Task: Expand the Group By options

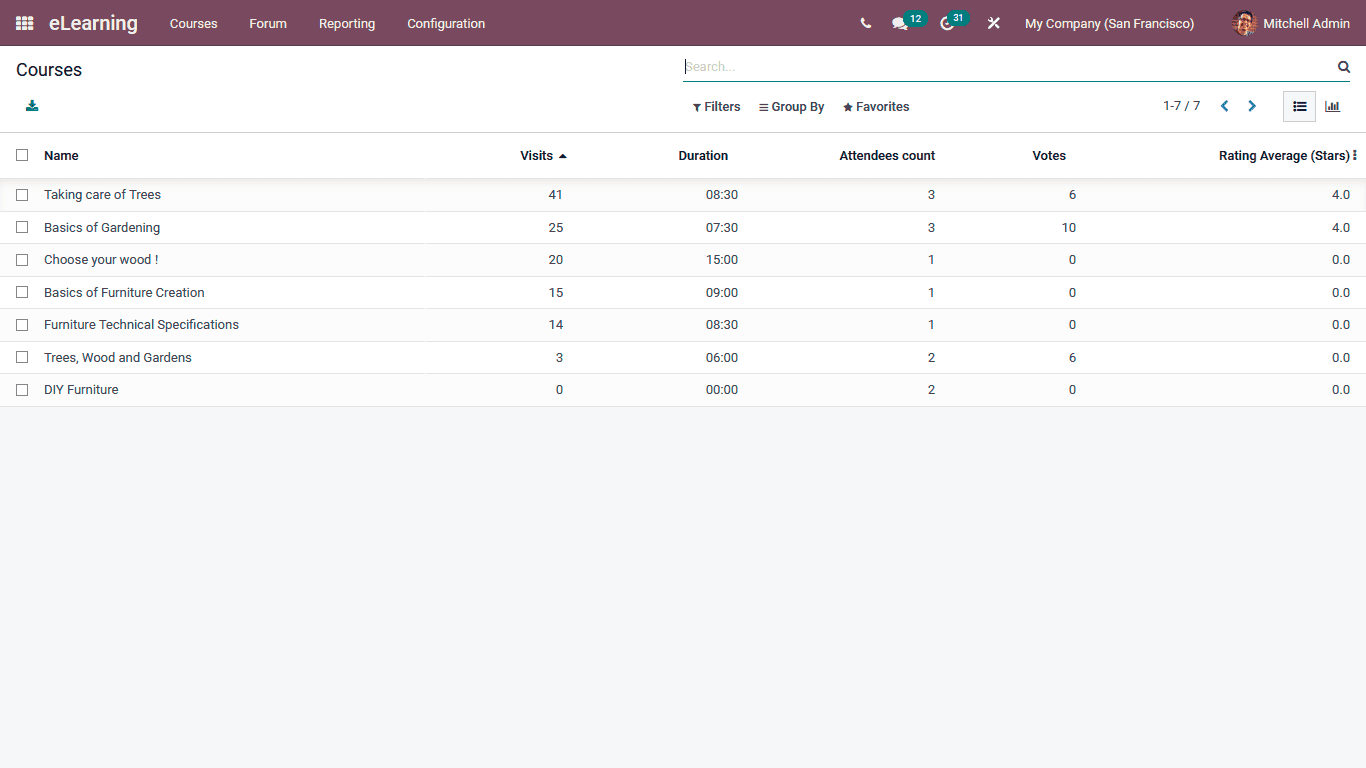Action: coord(791,106)
